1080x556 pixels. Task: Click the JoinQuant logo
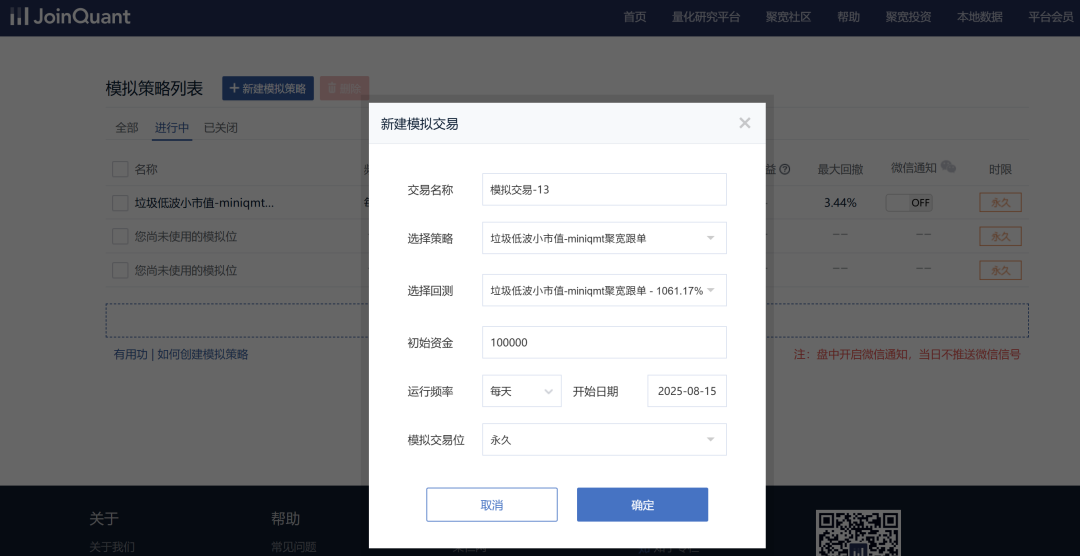click(70, 17)
